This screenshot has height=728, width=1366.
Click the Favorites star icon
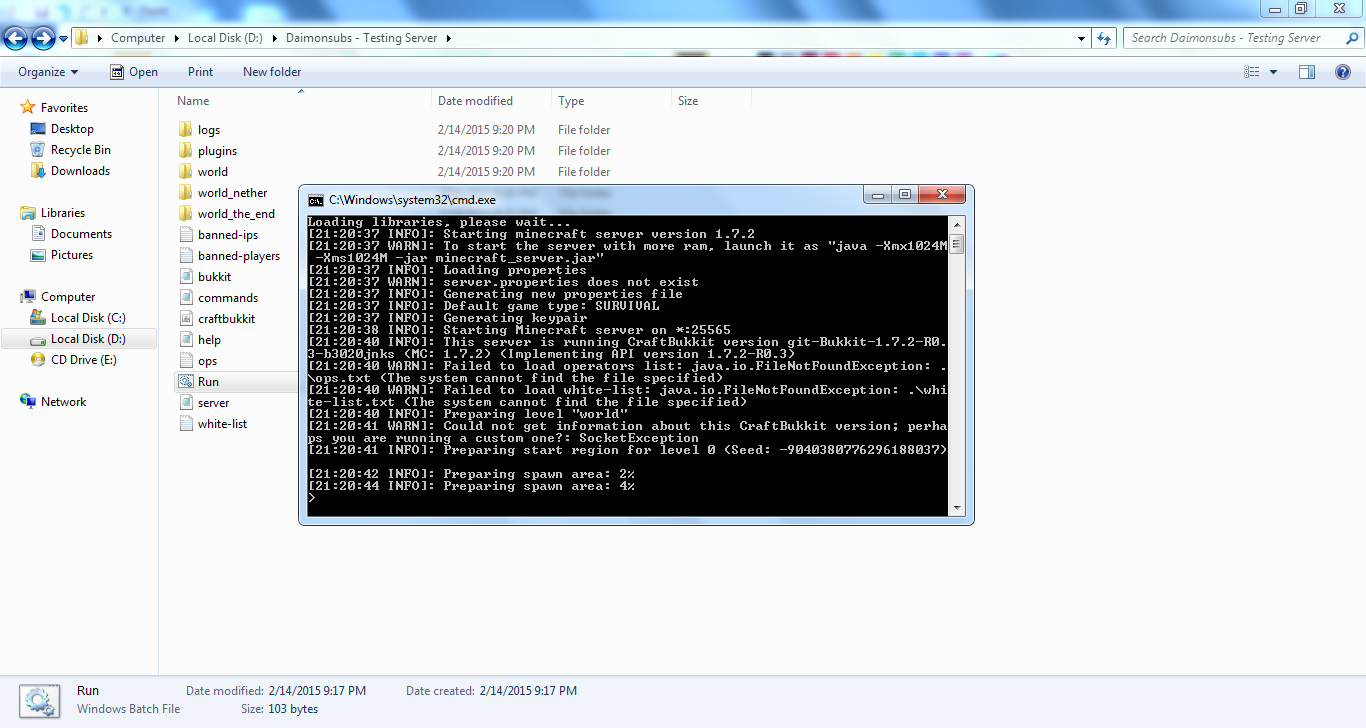(28, 108)
